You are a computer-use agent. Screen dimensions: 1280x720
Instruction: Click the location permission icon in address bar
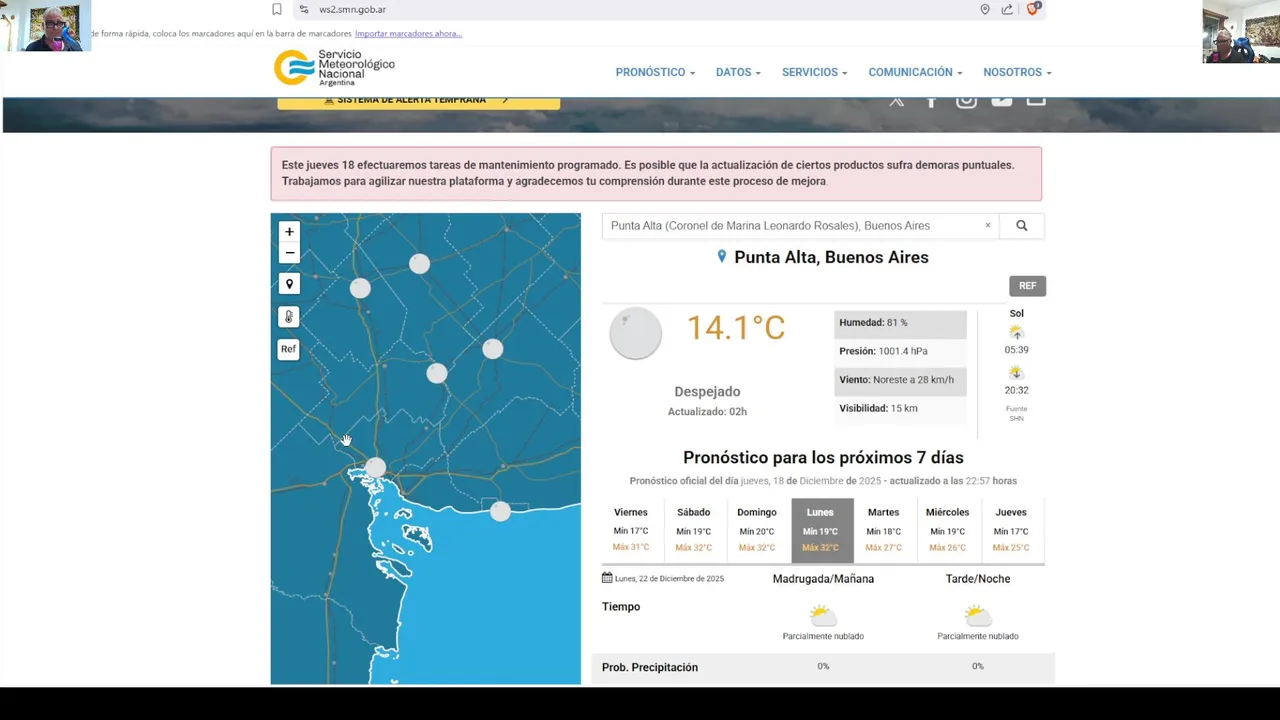tap(985, 9)
